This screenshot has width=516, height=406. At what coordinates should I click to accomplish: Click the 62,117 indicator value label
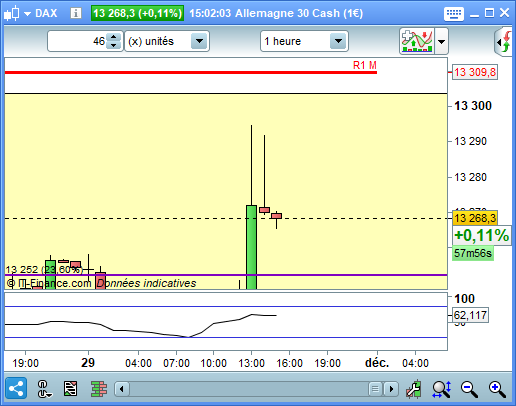[470, 315]
